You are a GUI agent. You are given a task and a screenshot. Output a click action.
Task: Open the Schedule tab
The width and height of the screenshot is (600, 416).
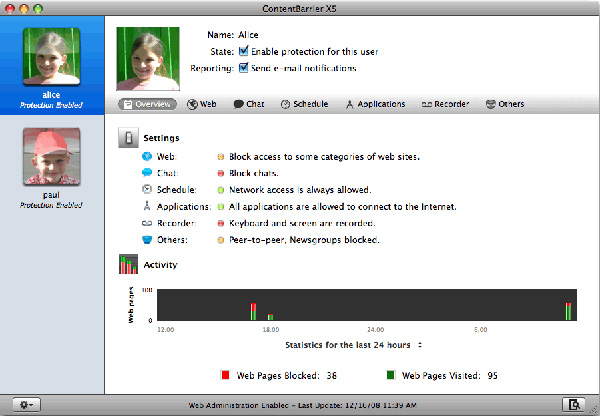coord(304,104)
